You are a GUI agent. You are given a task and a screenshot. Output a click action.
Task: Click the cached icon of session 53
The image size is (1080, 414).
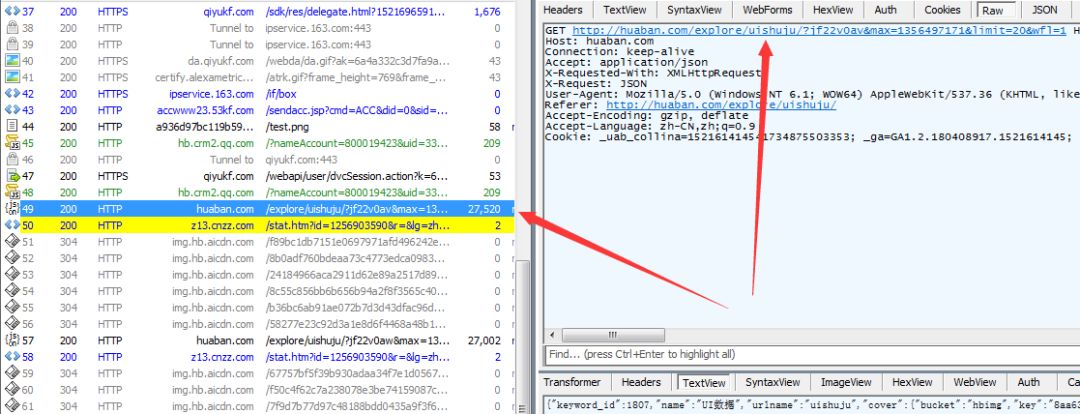[x=12, y=275]
